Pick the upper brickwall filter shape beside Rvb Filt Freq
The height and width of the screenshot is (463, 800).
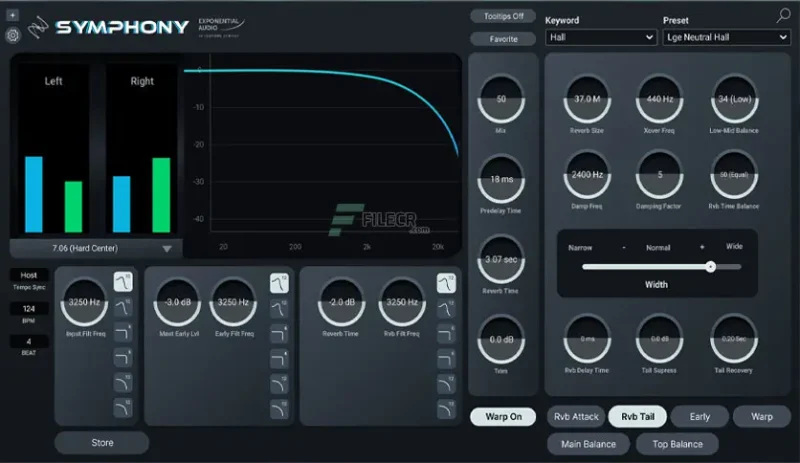pyautogui.click(x=446, y=335)
